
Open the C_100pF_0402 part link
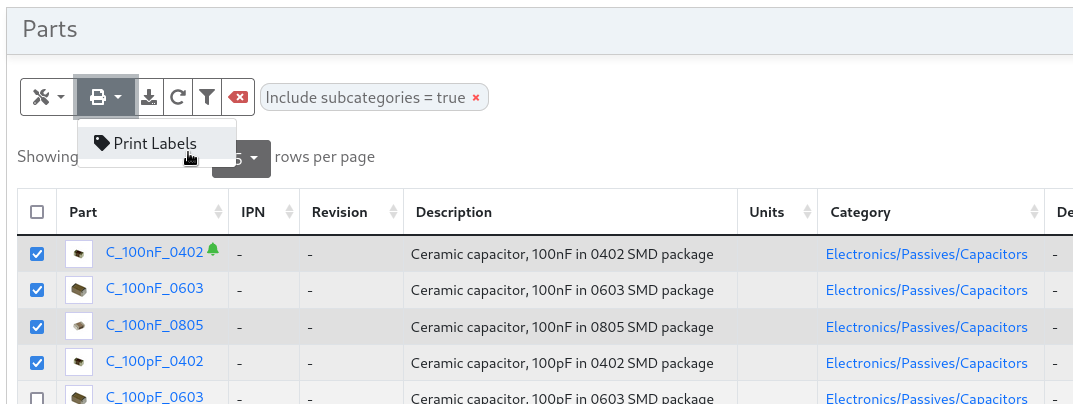pyautogui.click(x=154, y=362)
